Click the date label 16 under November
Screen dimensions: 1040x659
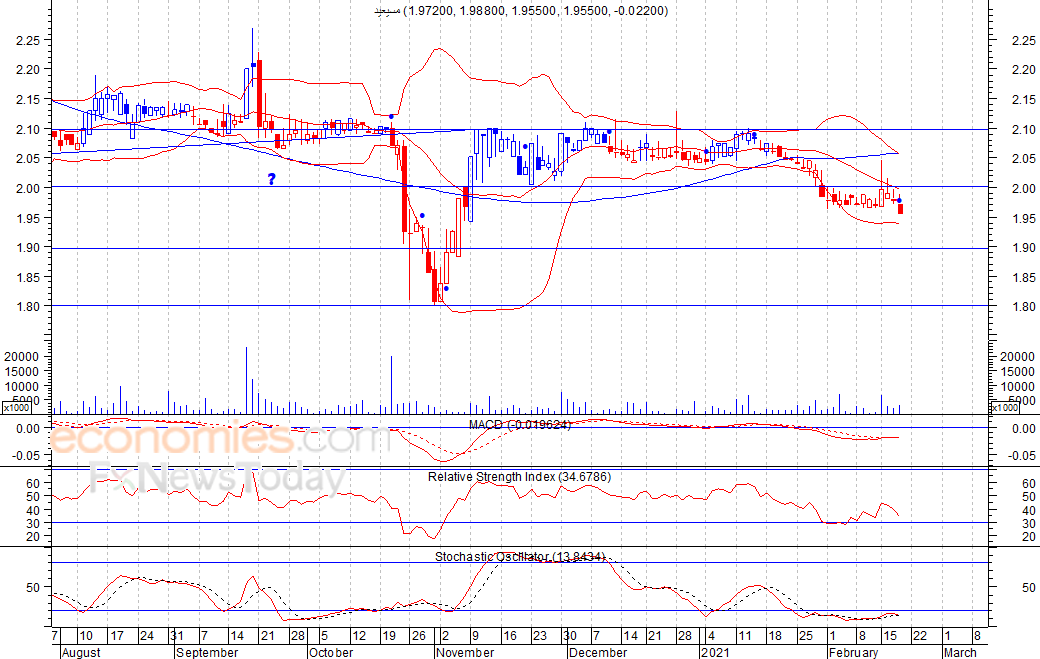click(x=509, y=636)
